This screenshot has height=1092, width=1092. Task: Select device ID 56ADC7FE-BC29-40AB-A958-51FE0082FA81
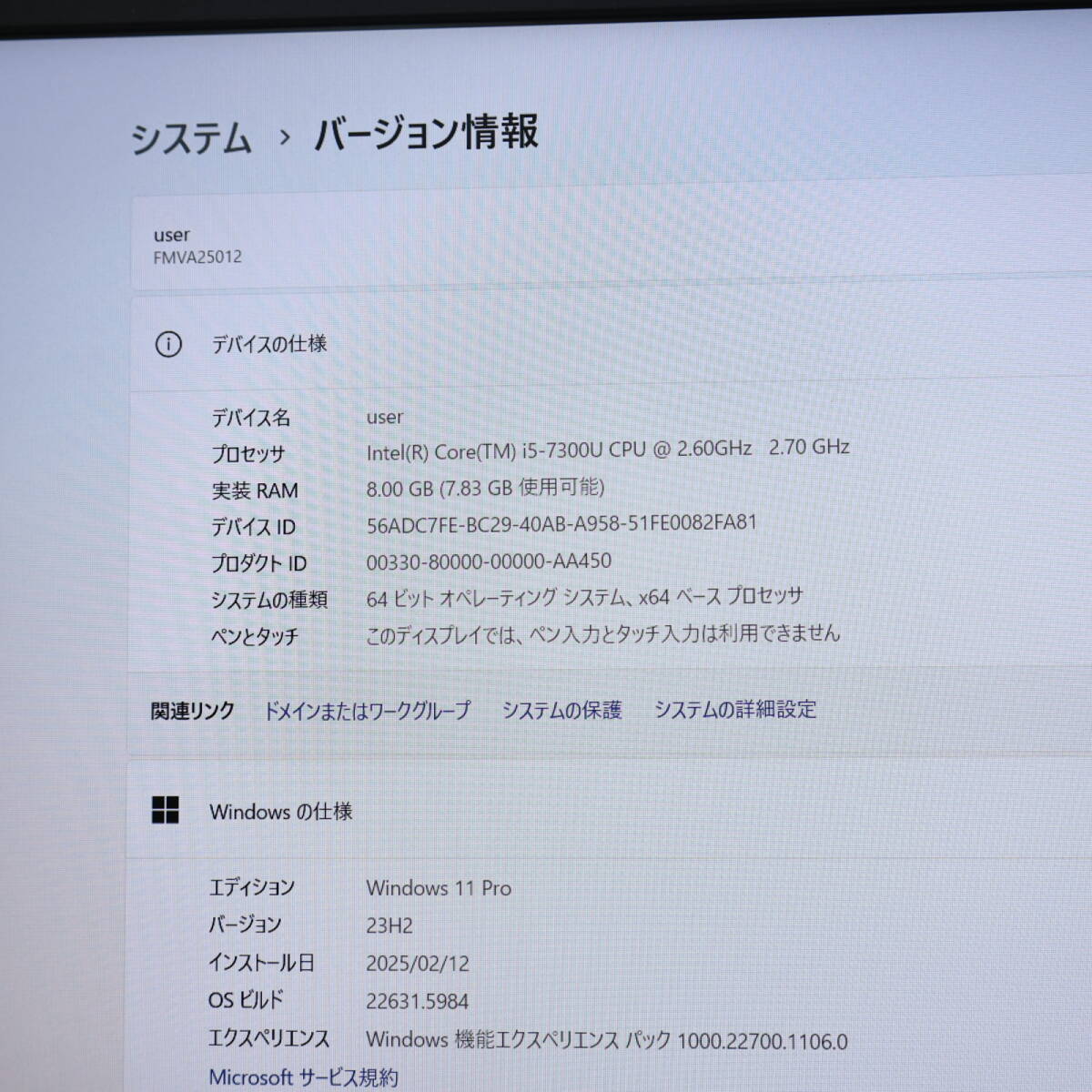pos(561,524)
